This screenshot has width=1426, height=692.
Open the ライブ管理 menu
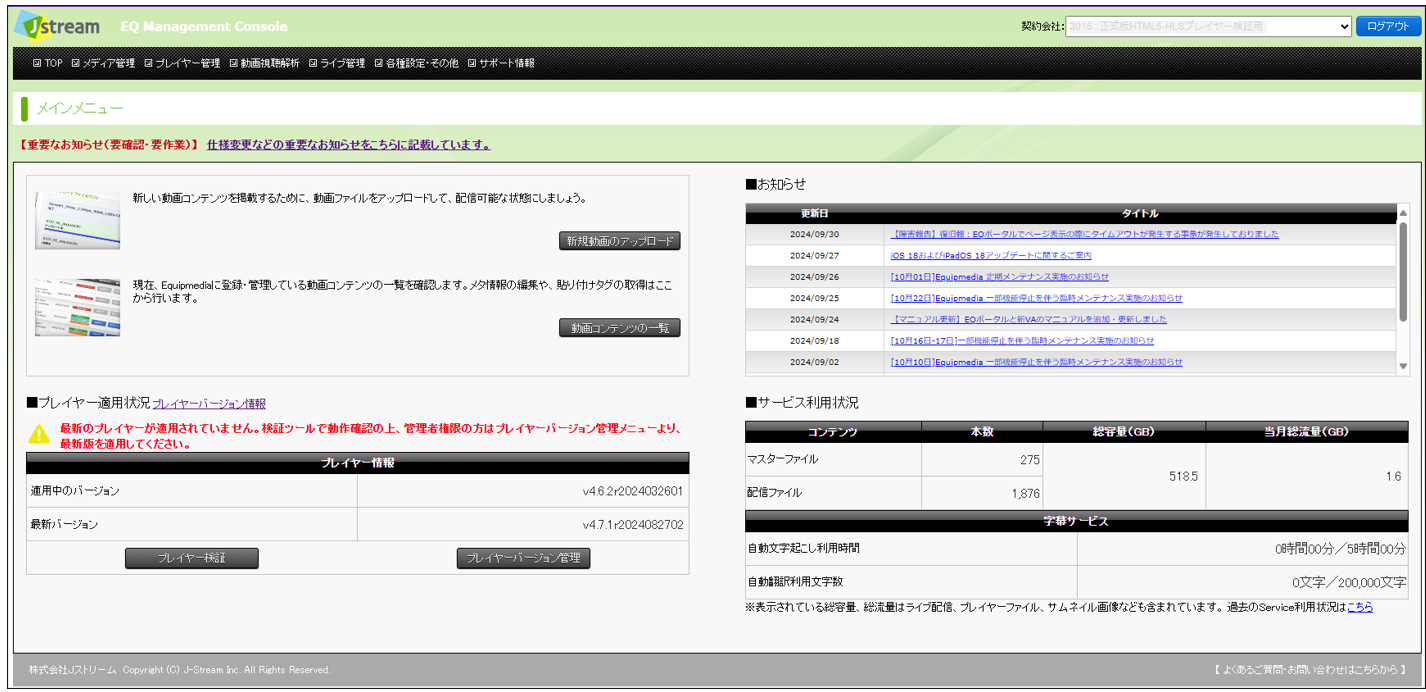pos(337,63)
